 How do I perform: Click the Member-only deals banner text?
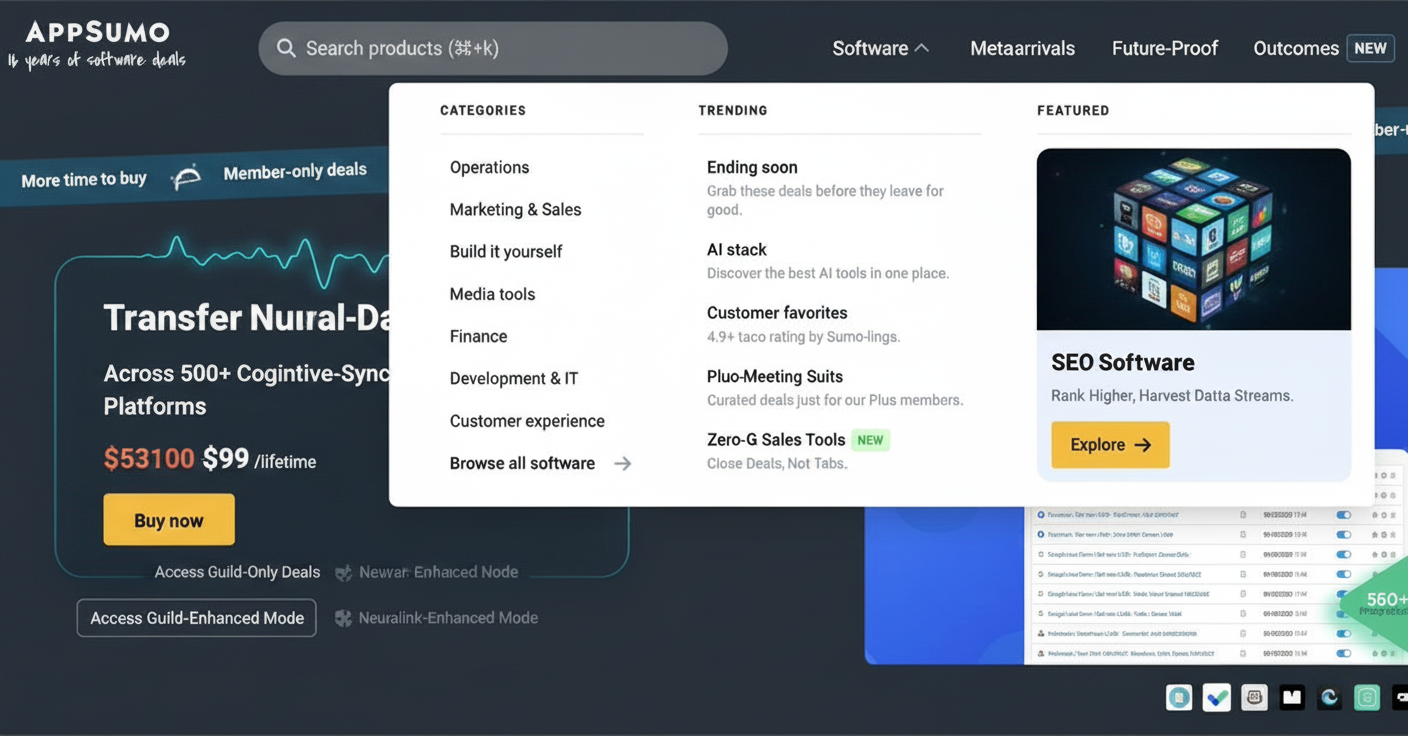(295, 171)
